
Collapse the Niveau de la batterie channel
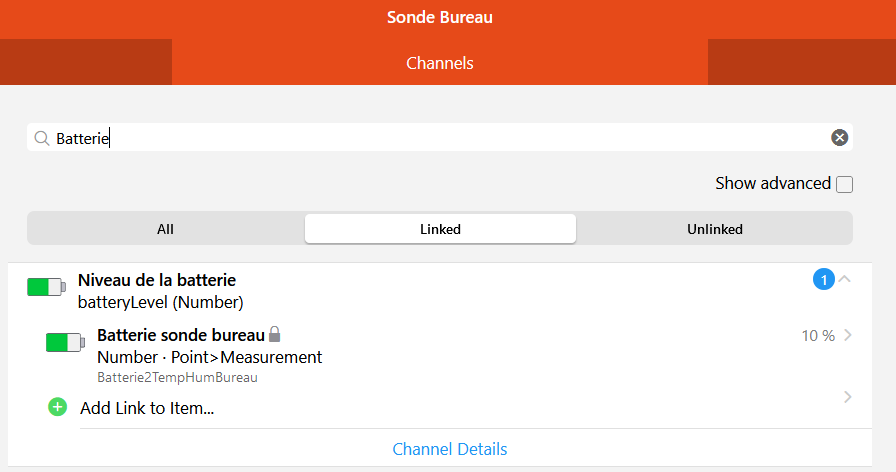tap(845, 279)
